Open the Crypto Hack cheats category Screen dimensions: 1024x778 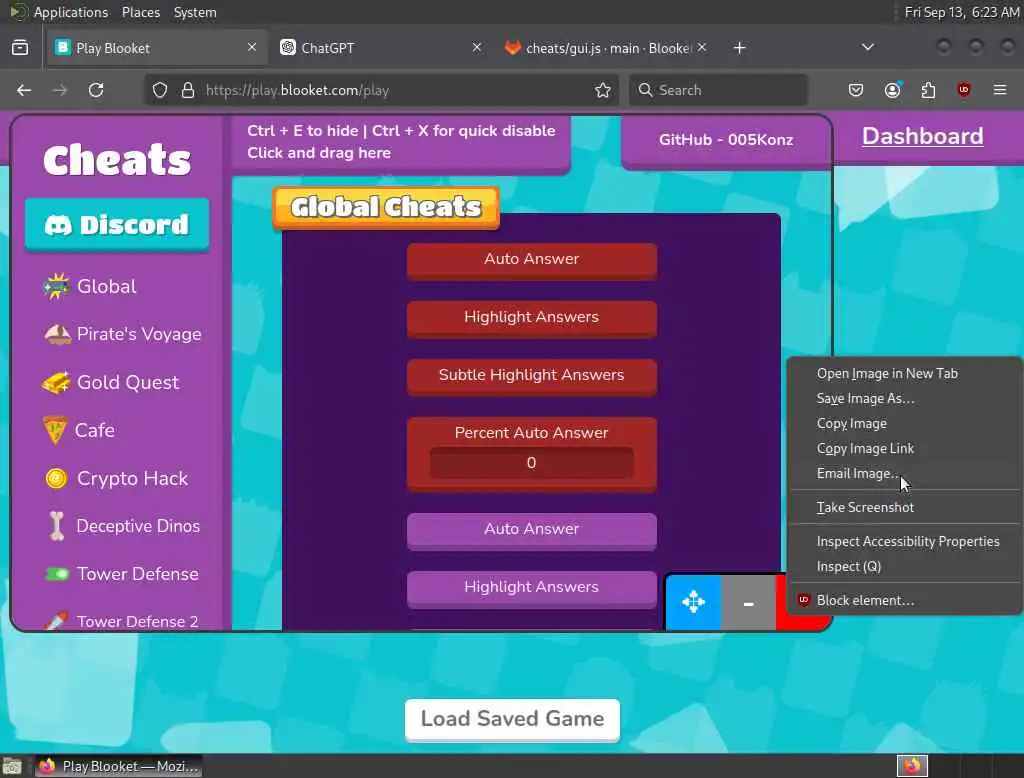coord(116,478)
